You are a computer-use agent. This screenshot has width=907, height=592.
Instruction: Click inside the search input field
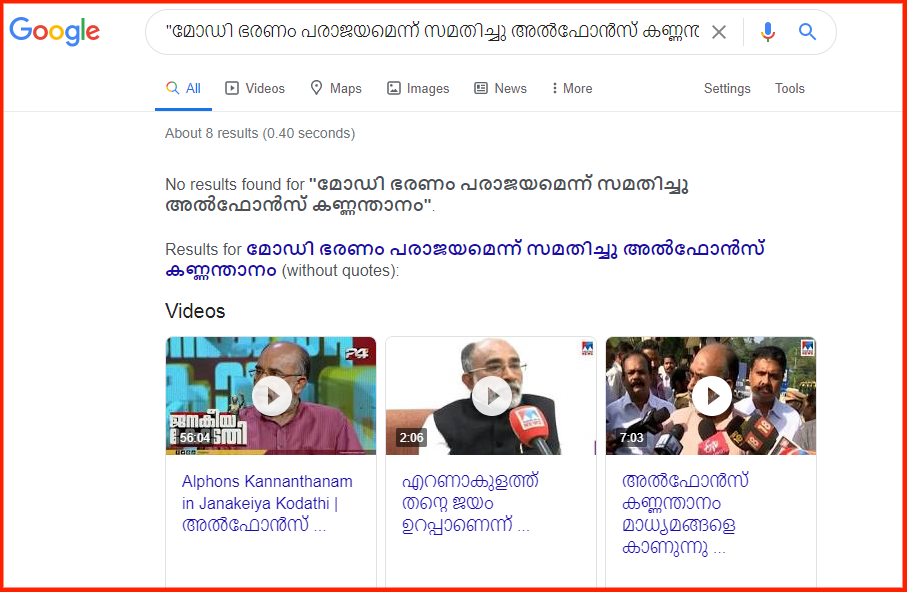click(x=432, y=31)
